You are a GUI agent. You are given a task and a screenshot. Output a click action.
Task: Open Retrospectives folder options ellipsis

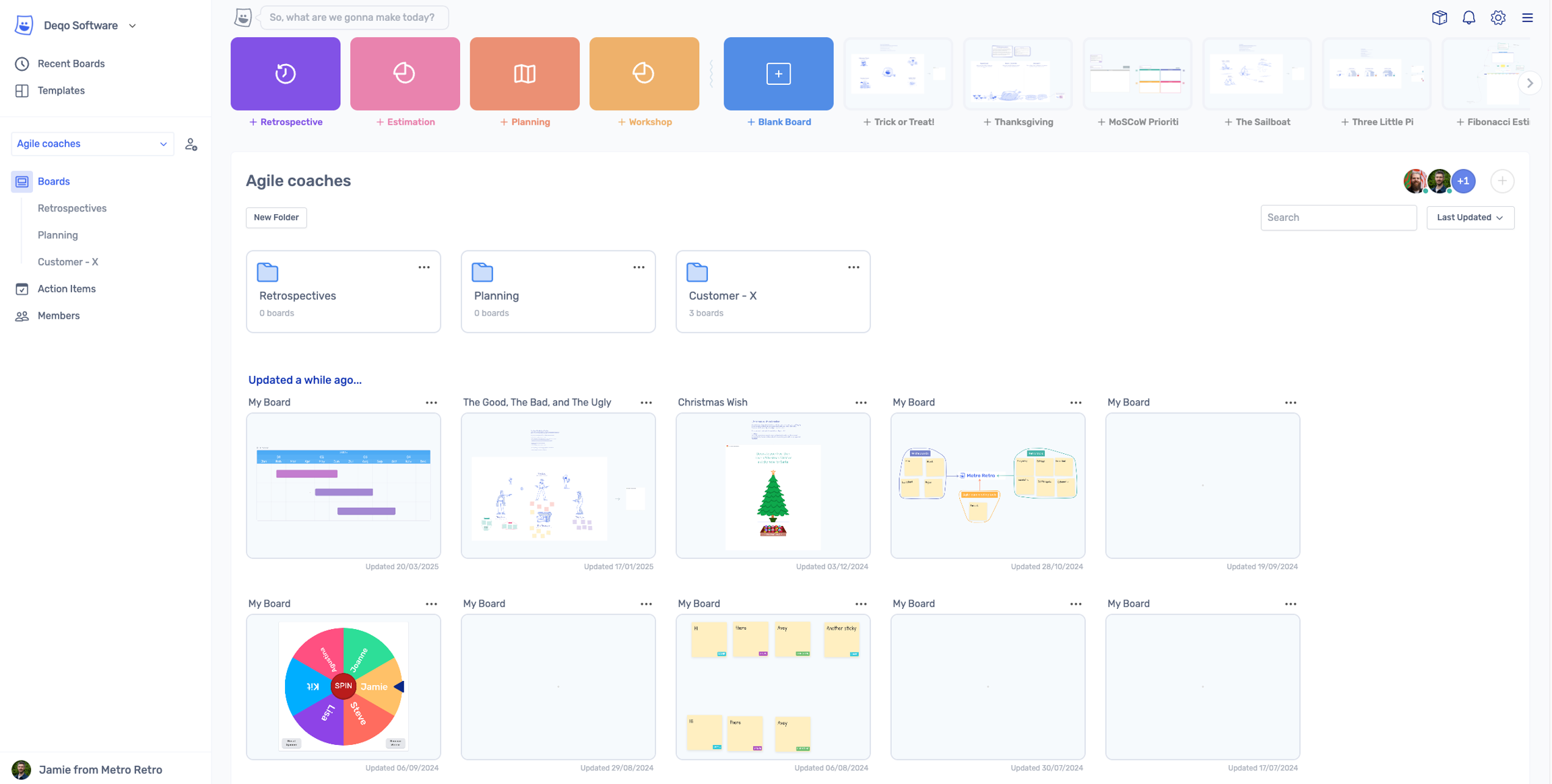tap(424, 267)
